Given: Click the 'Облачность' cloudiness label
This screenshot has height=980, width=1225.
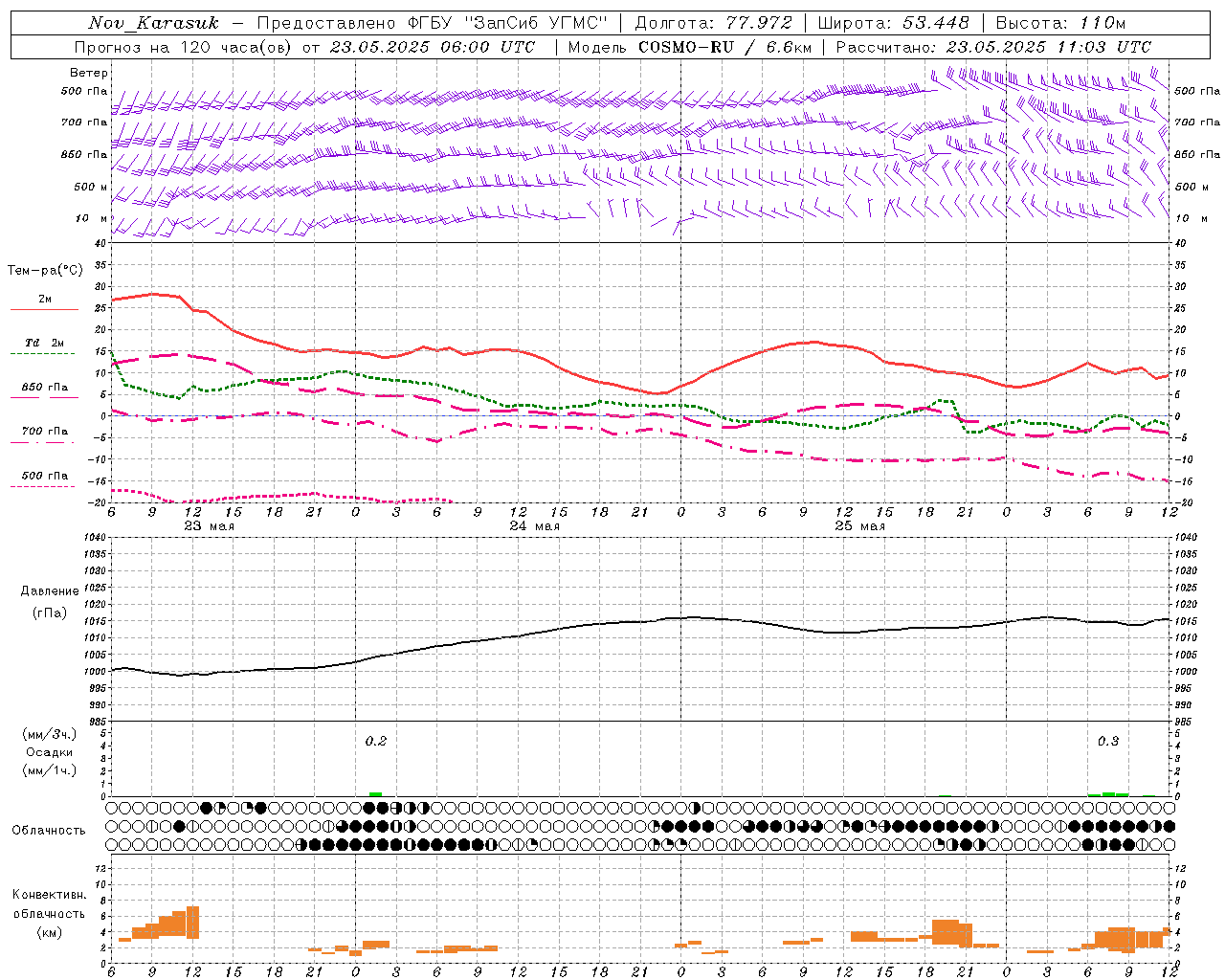Looking at the screenshot, I should [49, 830].
